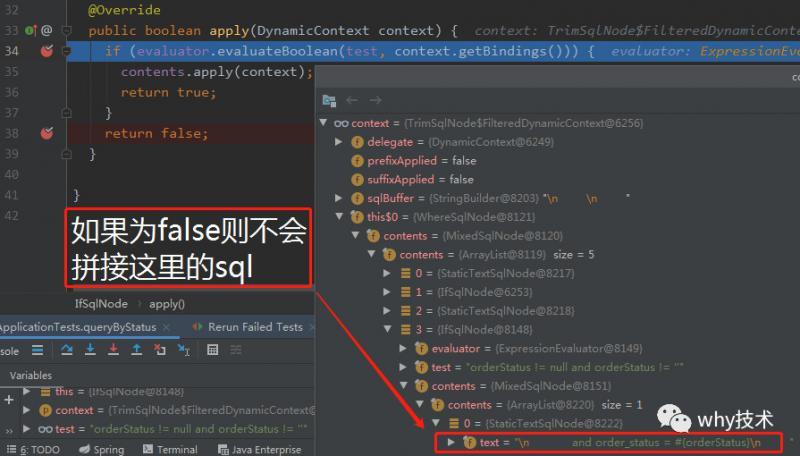800x456 pixels.
Task: Toggle the breakpoint on line 38
Action: [x=47, y=133]
